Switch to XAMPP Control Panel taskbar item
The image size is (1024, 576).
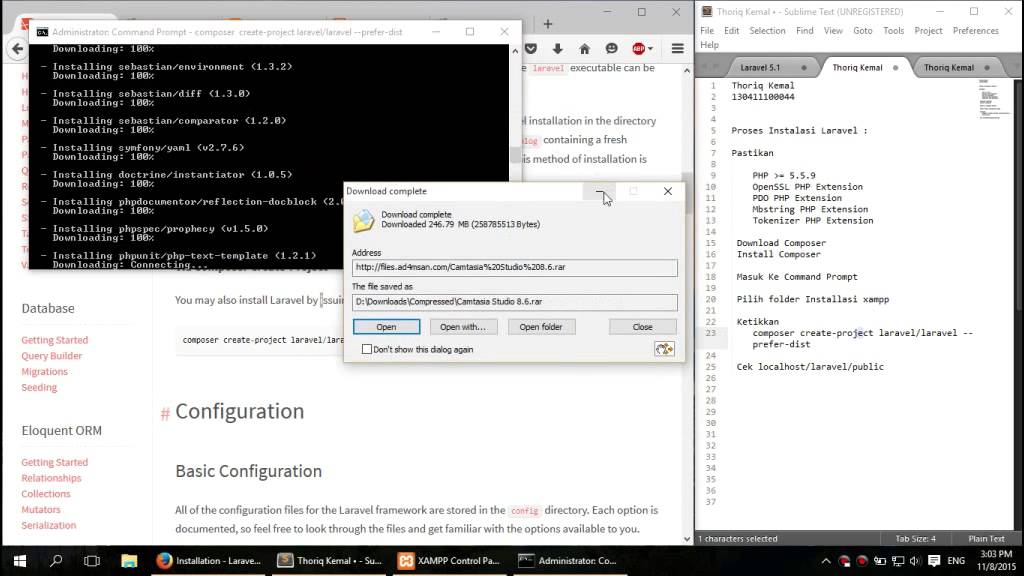450,561
